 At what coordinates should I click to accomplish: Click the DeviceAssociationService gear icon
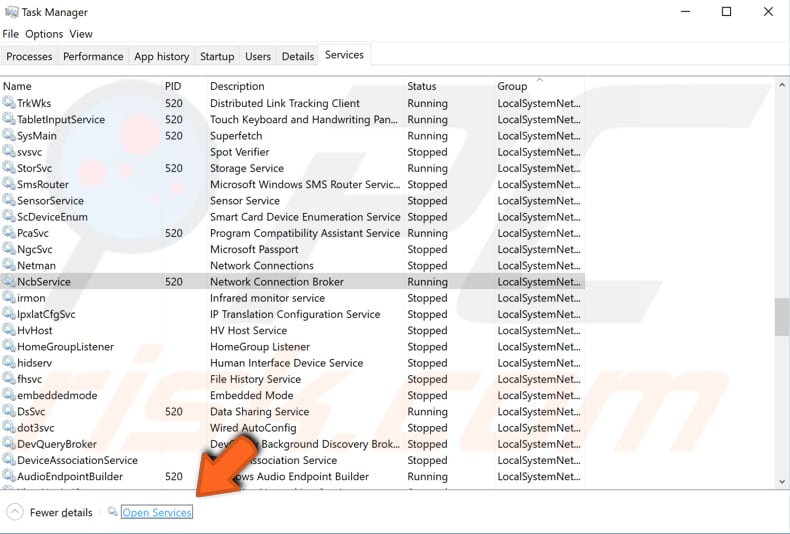pyautogui.click(x=9, y=459)
